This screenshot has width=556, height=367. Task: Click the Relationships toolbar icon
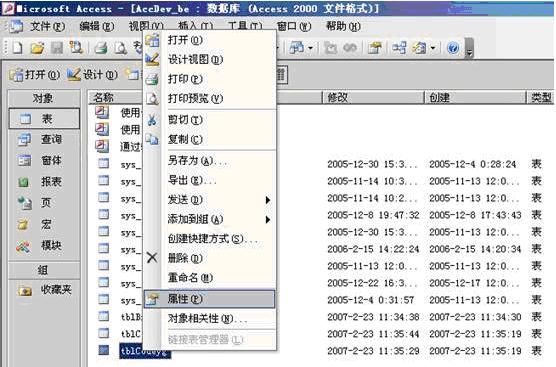tap(399, 48)
